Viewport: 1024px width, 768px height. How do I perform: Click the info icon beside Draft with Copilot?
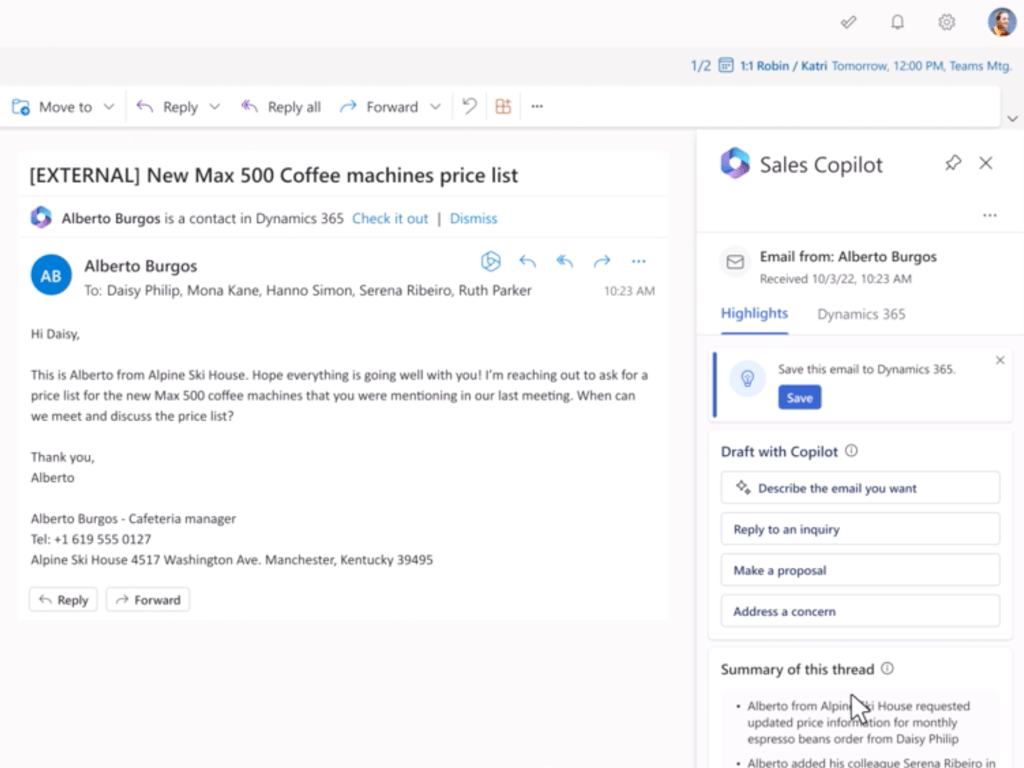click(851, 451)
